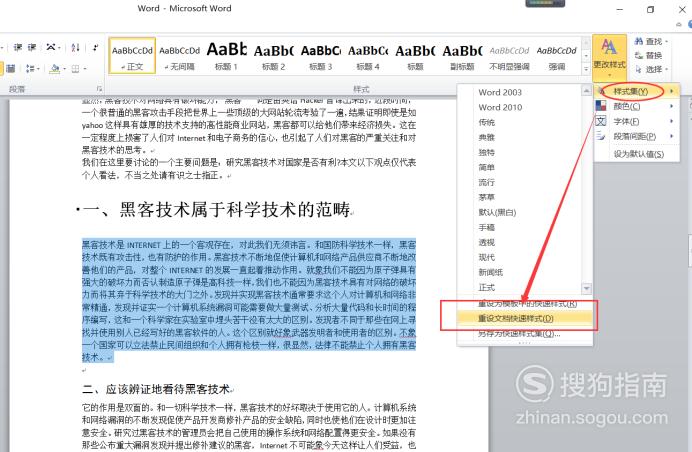Open the shading color dropdown arrow
The image size is (692, 452).
tap(64, 68)
